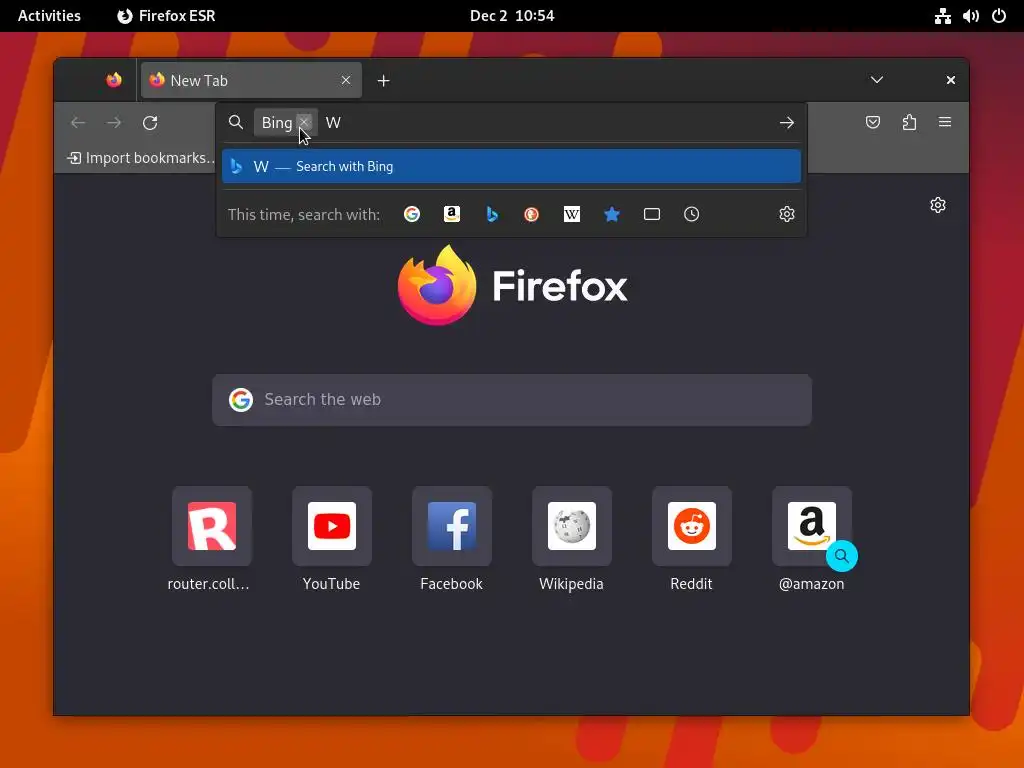Go forward one page
The height and width of the screenshot is (768, 1024).
click(x=114, y=123)
